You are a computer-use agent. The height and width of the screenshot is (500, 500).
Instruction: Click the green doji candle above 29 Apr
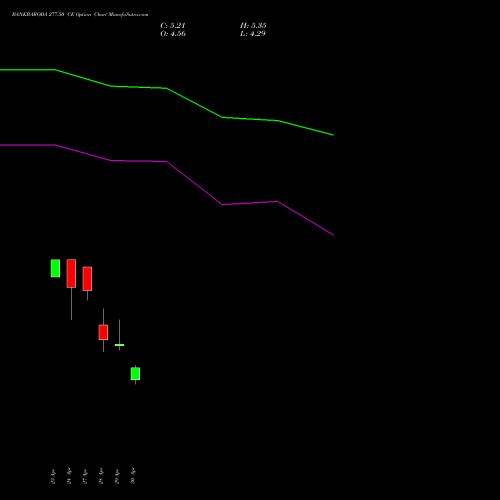119,345
